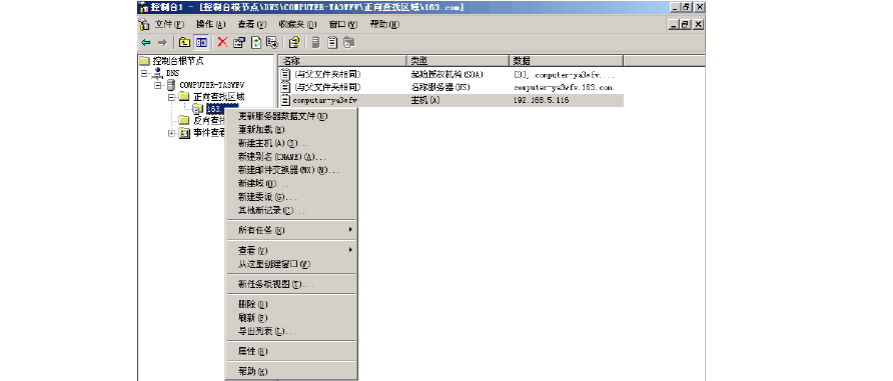
Task: Click the gray server toolbar icon
Action: [x=316, y=42]
